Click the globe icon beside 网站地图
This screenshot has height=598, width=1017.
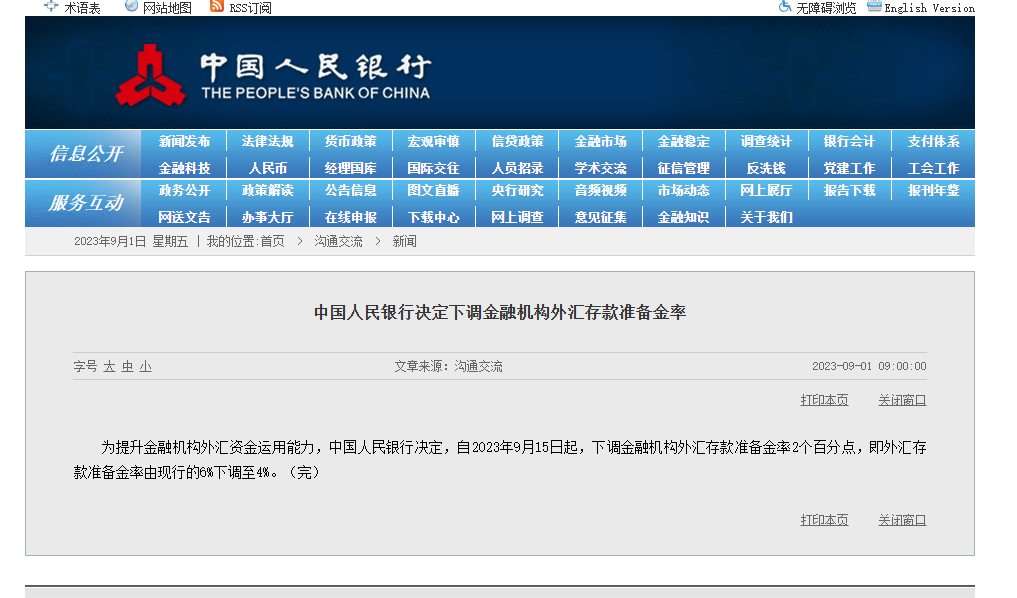132,6
